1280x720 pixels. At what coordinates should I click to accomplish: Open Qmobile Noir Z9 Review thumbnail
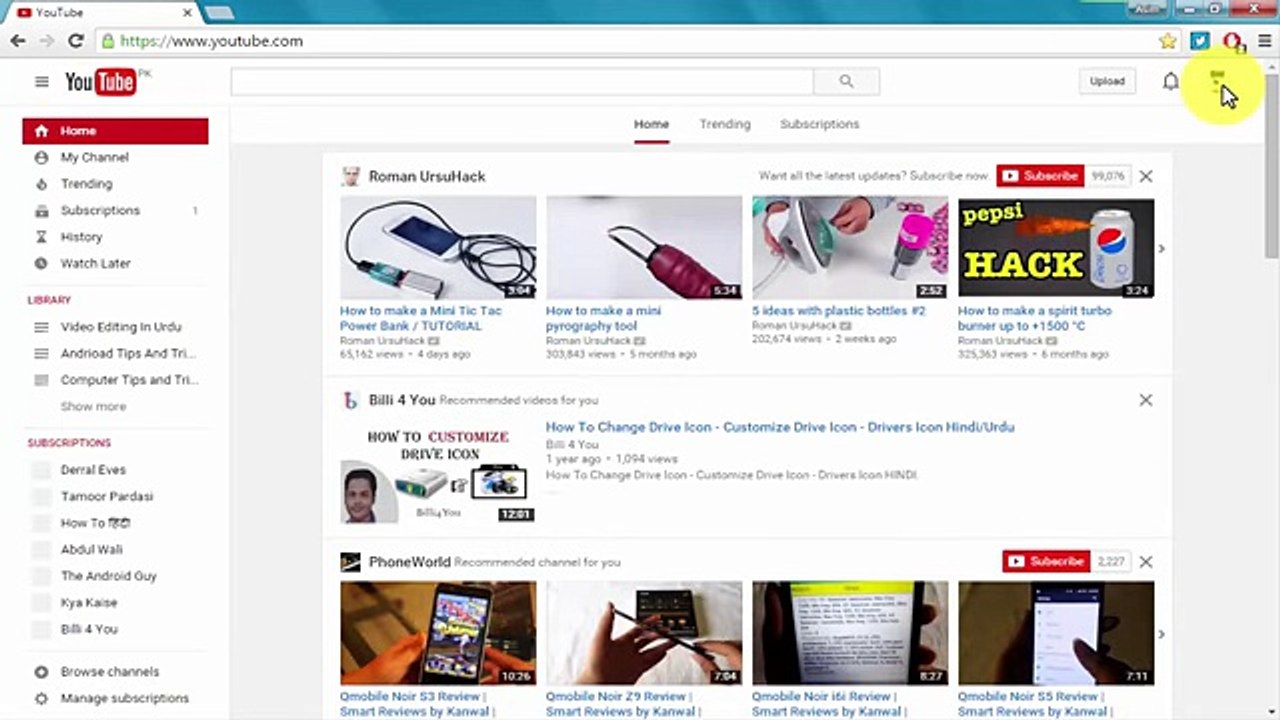tap(644, 633)
